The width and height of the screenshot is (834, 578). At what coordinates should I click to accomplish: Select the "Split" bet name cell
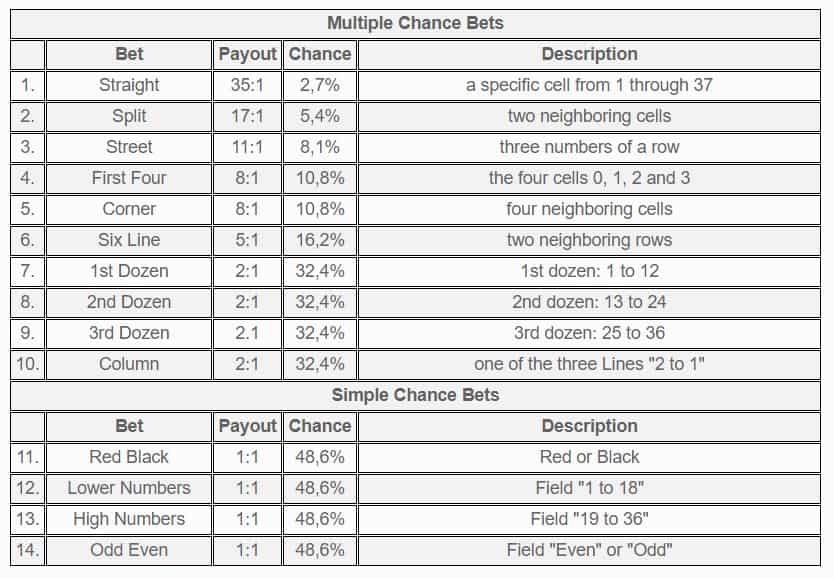(x=129, y=116)
